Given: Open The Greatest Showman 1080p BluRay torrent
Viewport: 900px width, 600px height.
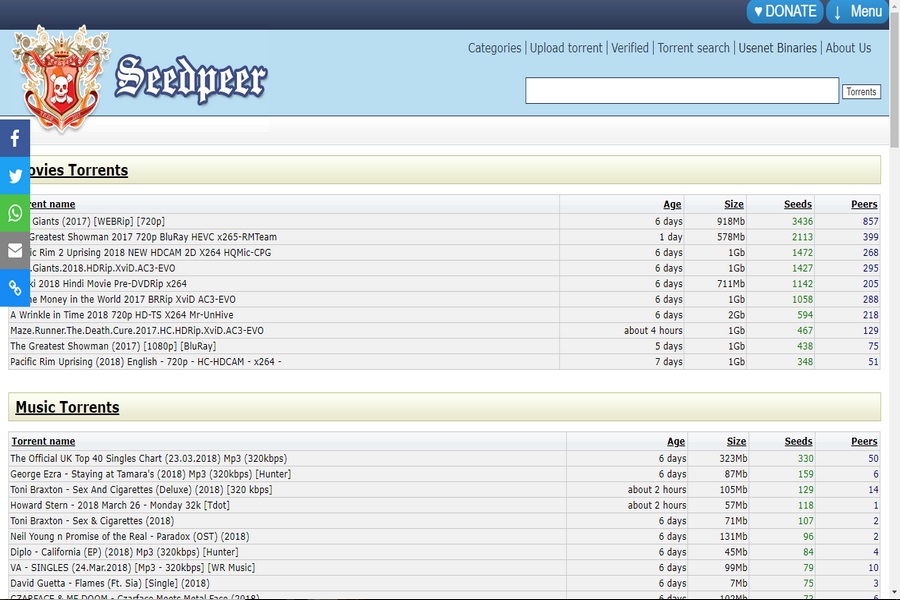Looking at the screenshot, I should point(113,346).
